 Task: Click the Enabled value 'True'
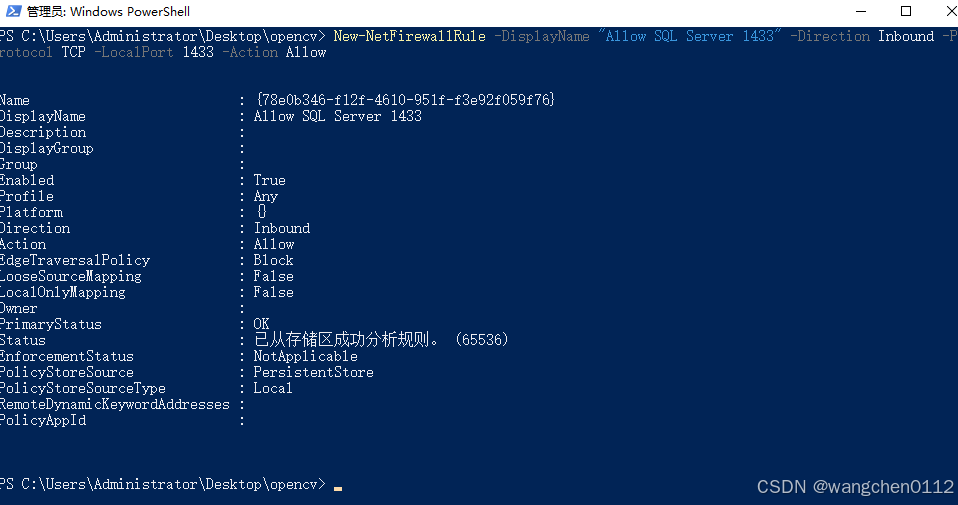(269, 180)
